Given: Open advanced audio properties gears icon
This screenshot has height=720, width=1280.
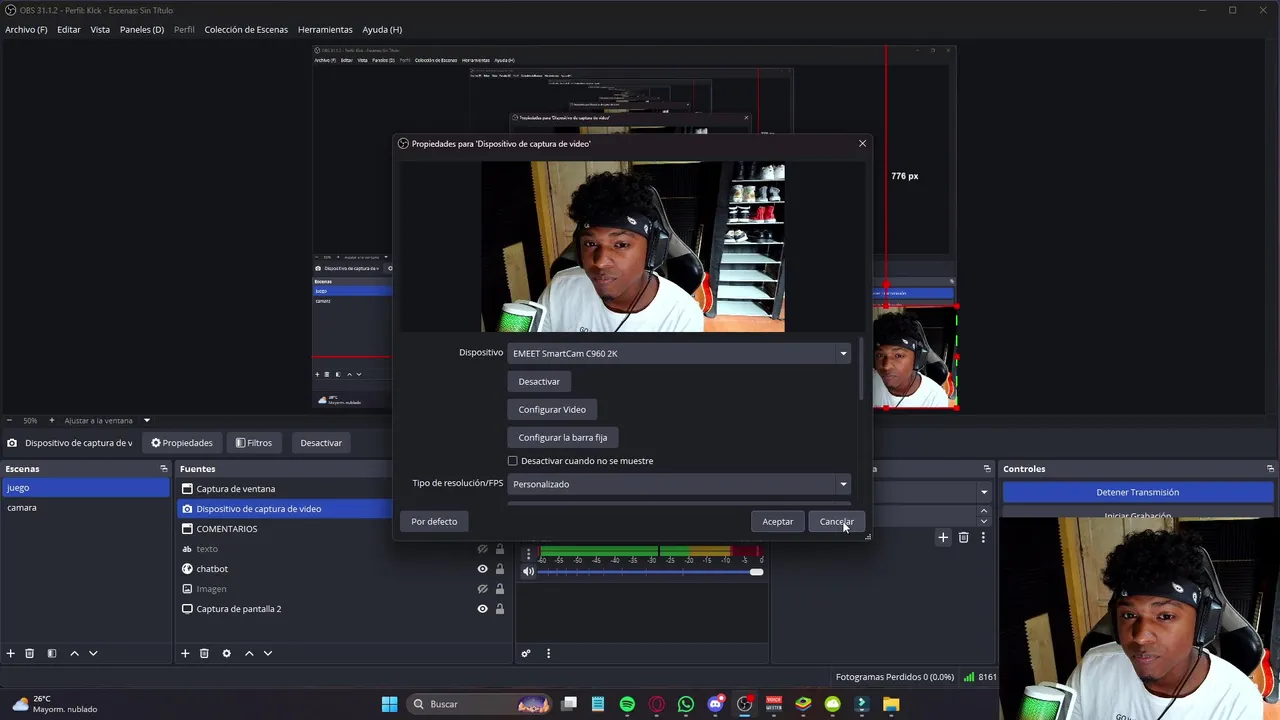Looking at the screenshot, I should click(526, 653).
